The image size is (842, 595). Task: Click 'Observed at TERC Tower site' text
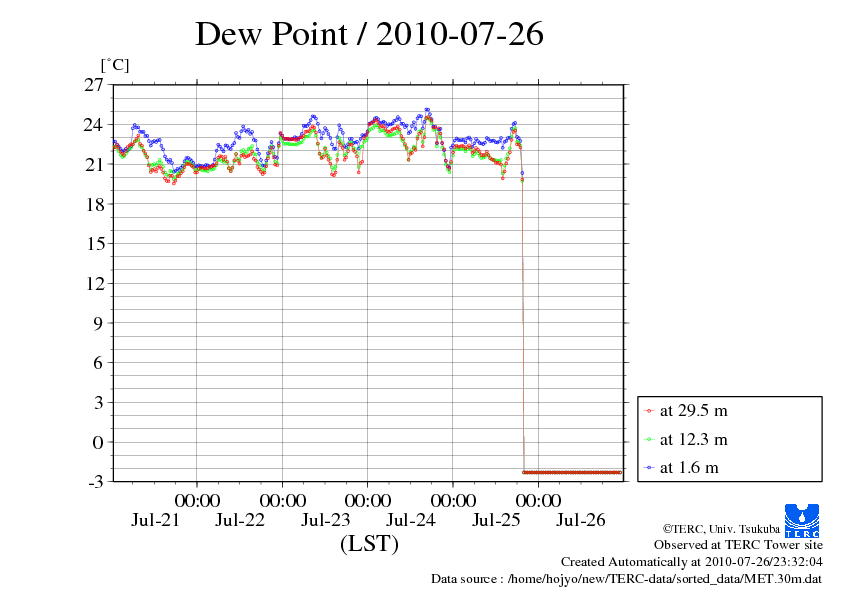[738, 545]
